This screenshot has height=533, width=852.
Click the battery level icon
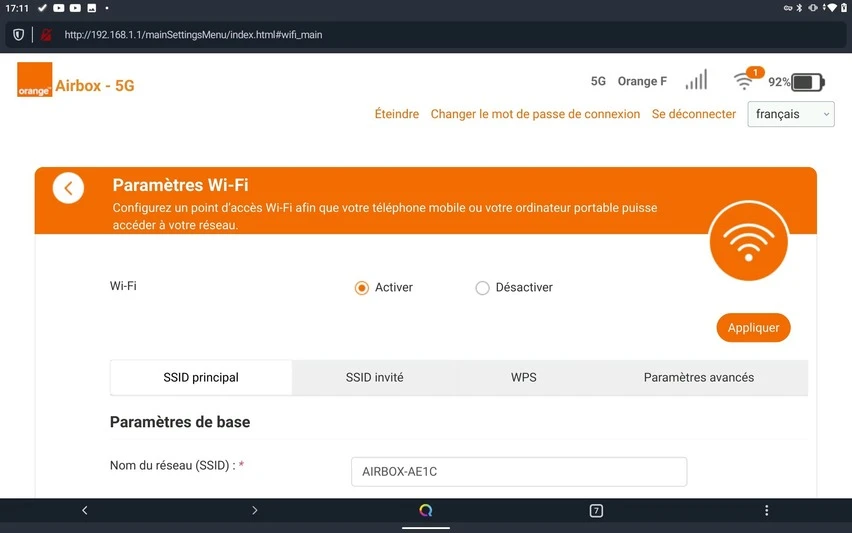coord(808,82)
